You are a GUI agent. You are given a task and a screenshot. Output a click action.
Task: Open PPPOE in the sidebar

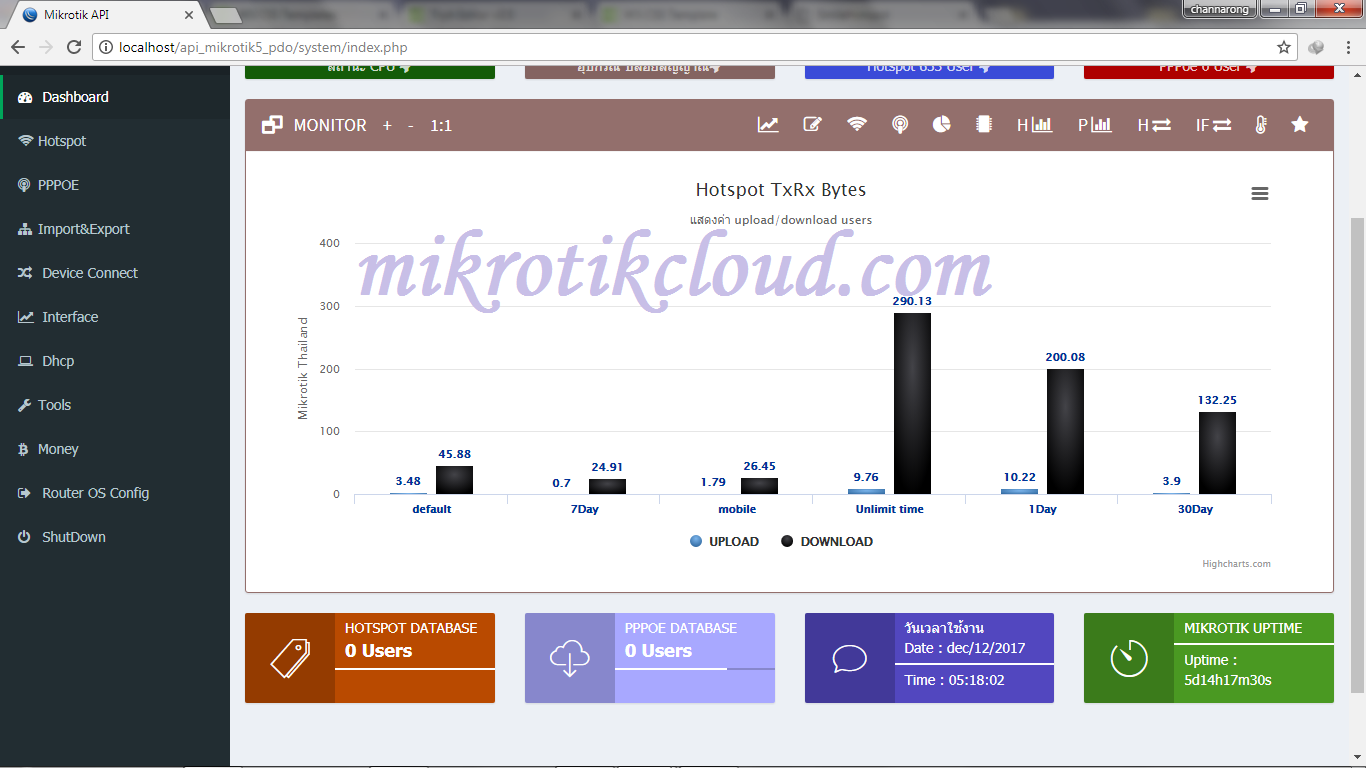pos(115,185)
